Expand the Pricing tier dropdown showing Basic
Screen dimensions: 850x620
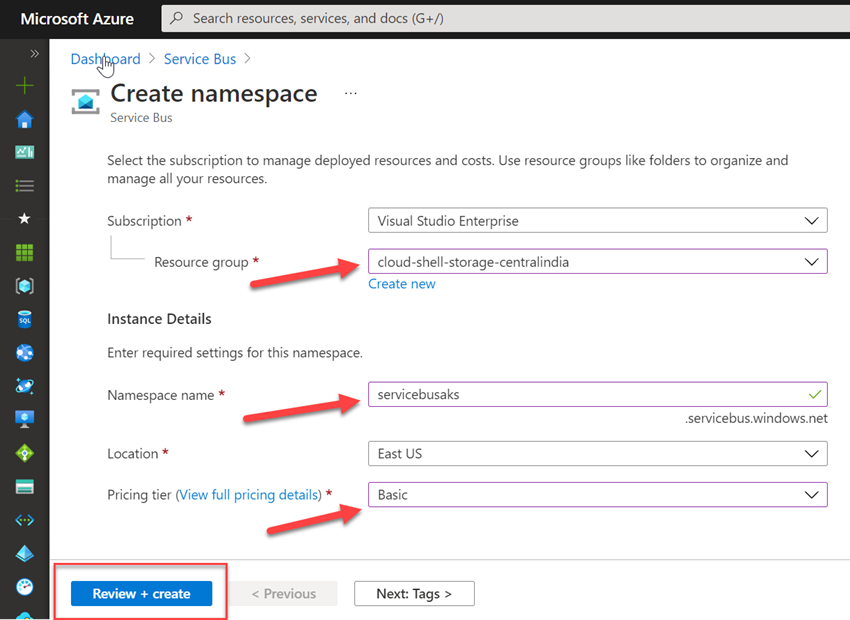tap(597, 495)
